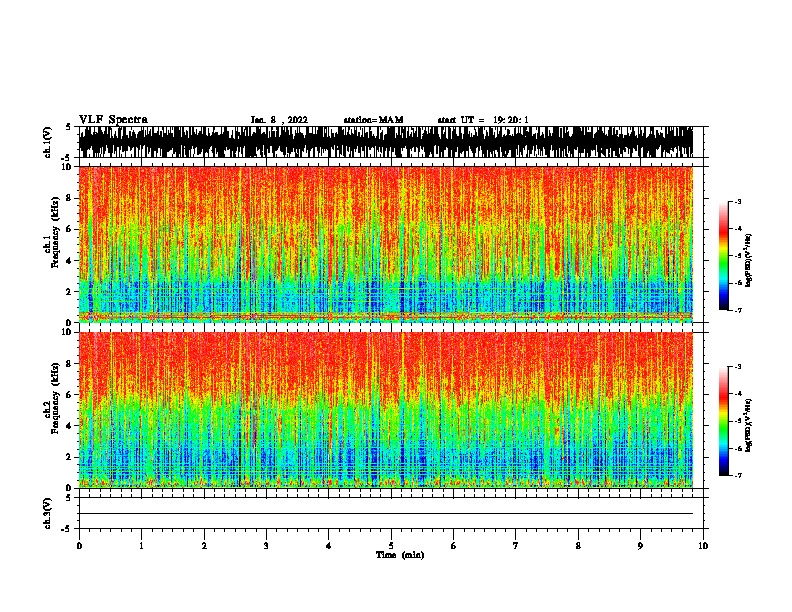Click time axis tick label 4
Image resolution: width=792 pixels, height=612 pixels.
pos(329,546)
